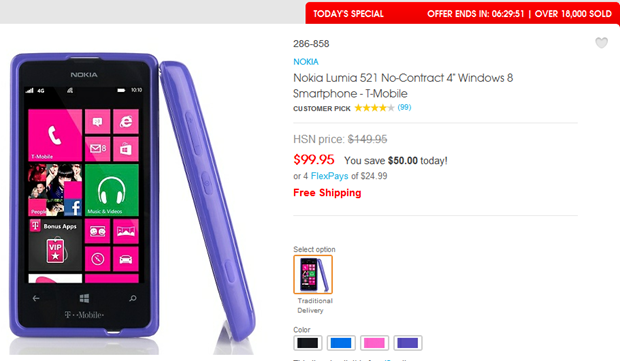Viewport: 620px width, 361px height.
Task: Tap the VIP Bonus Apps tile
Action: (x=55, y=245)
